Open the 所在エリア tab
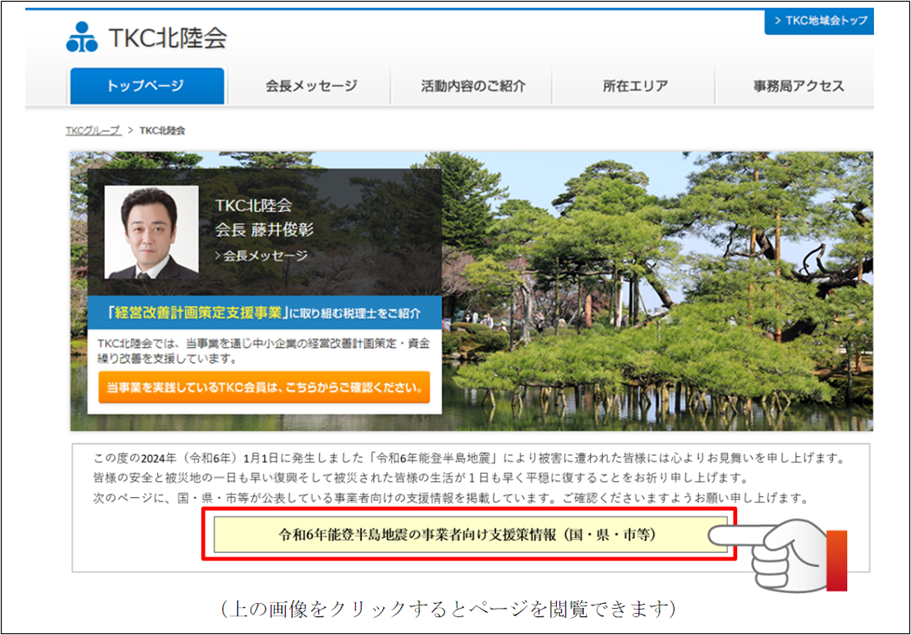Viewport: 911px width, 635px height. click(635, 86)
